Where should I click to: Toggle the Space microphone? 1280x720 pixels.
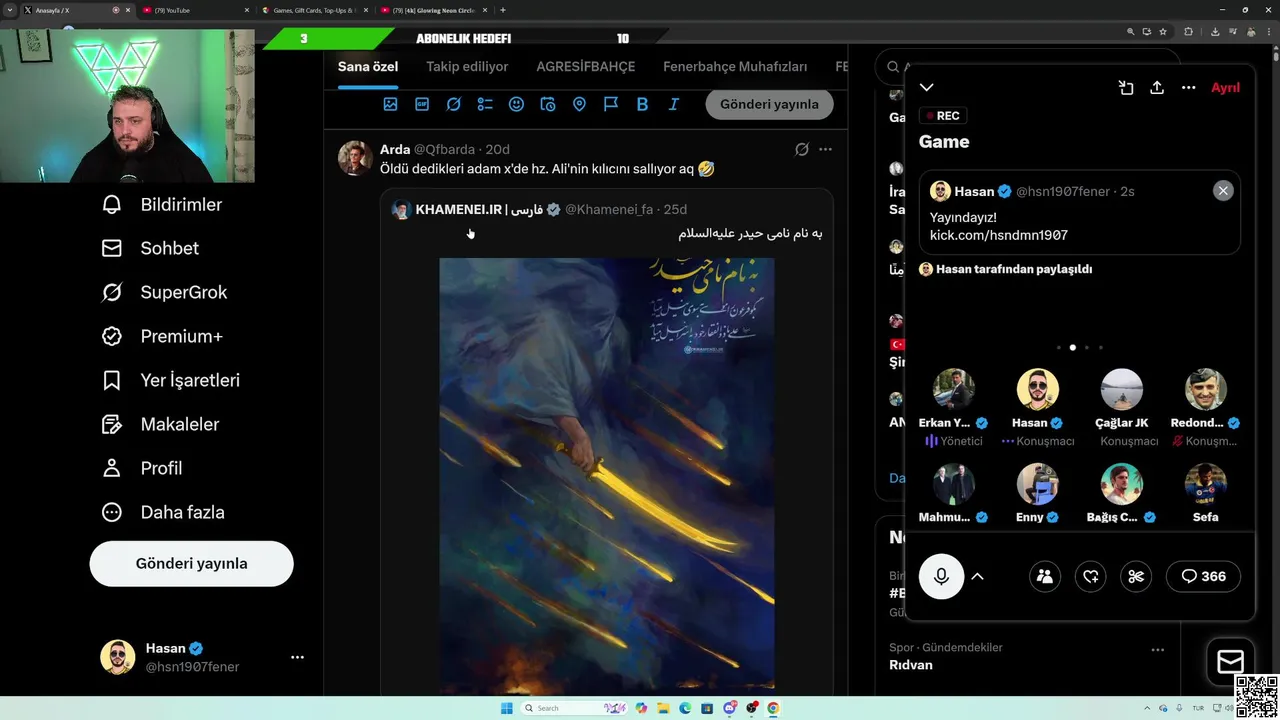(x=941, y=576)
